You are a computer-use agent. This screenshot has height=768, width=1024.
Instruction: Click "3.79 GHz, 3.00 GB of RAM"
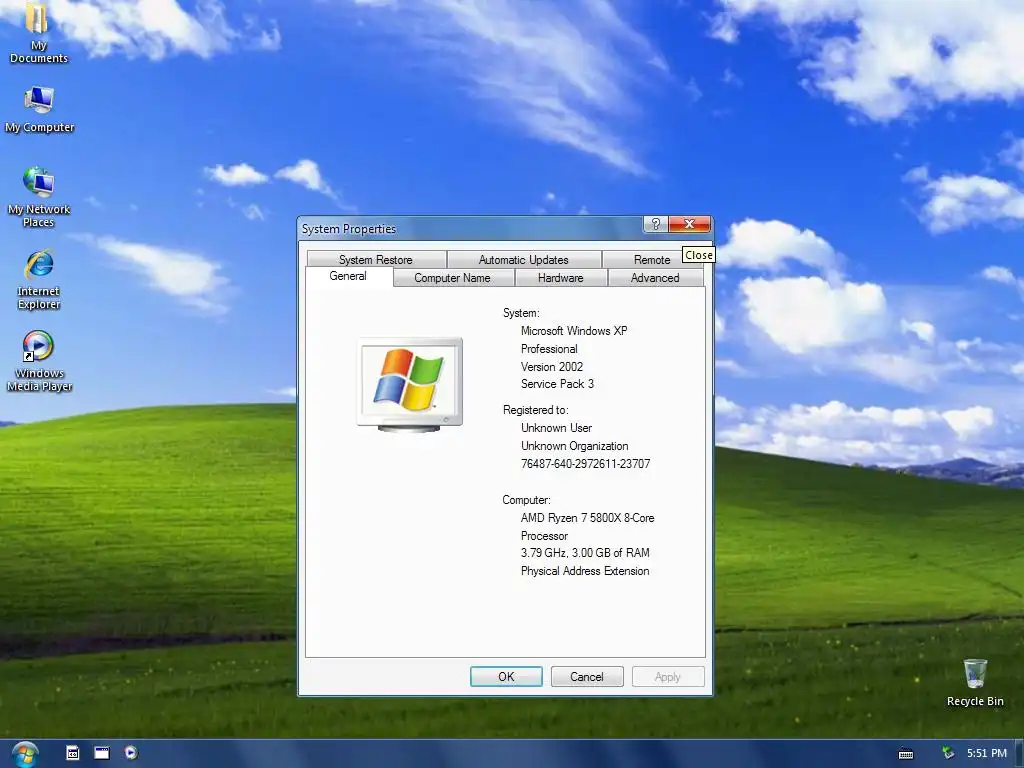(585, 552)
